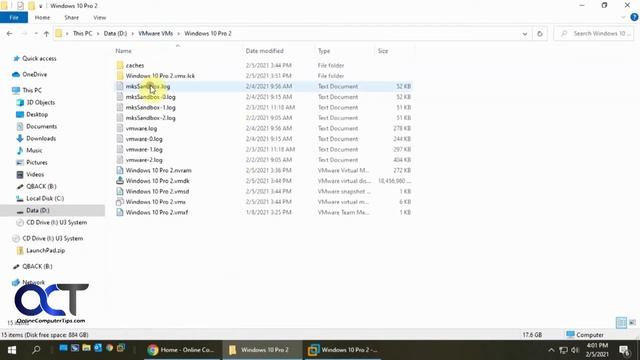Open LaunchPad.zip in the sidebar
640x360 pixels.
pyautogui.click(x=45, y=251)
